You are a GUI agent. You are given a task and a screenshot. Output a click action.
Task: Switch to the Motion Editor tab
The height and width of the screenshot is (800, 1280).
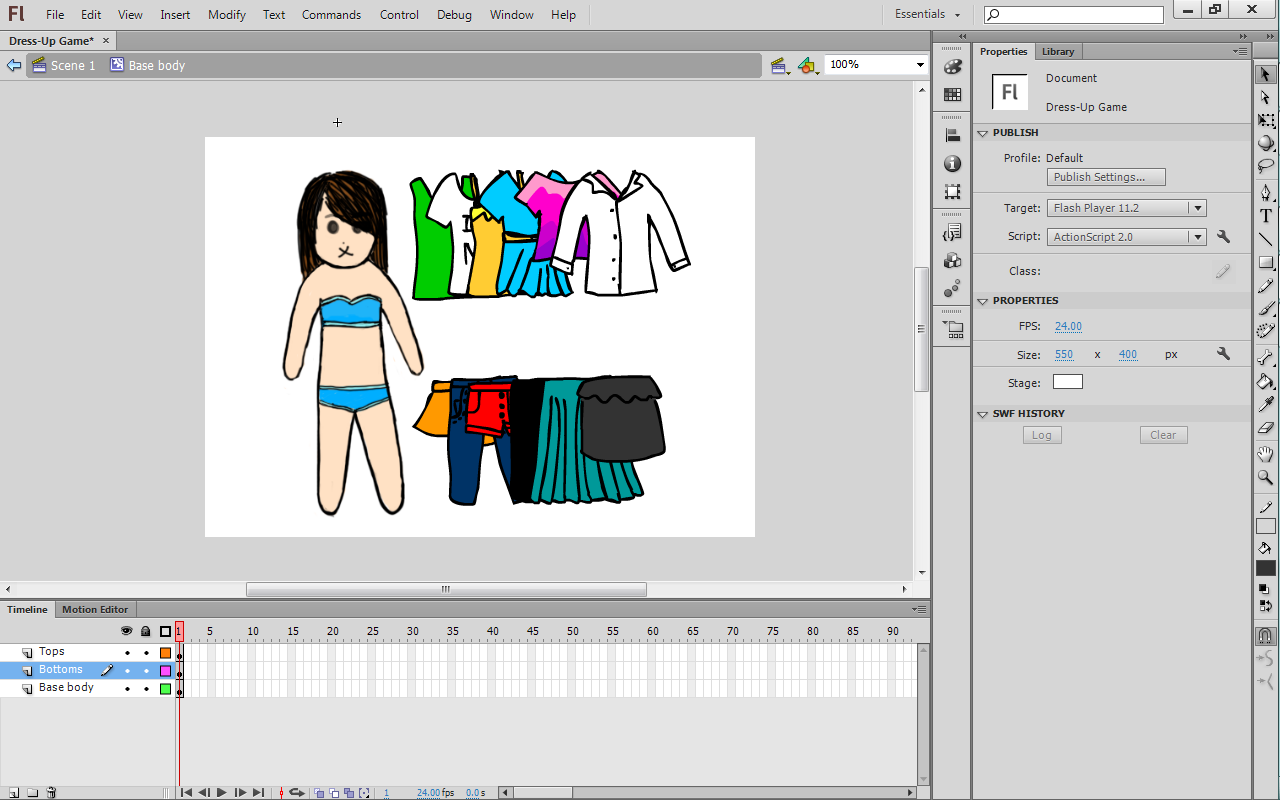(x=95, y=609)
